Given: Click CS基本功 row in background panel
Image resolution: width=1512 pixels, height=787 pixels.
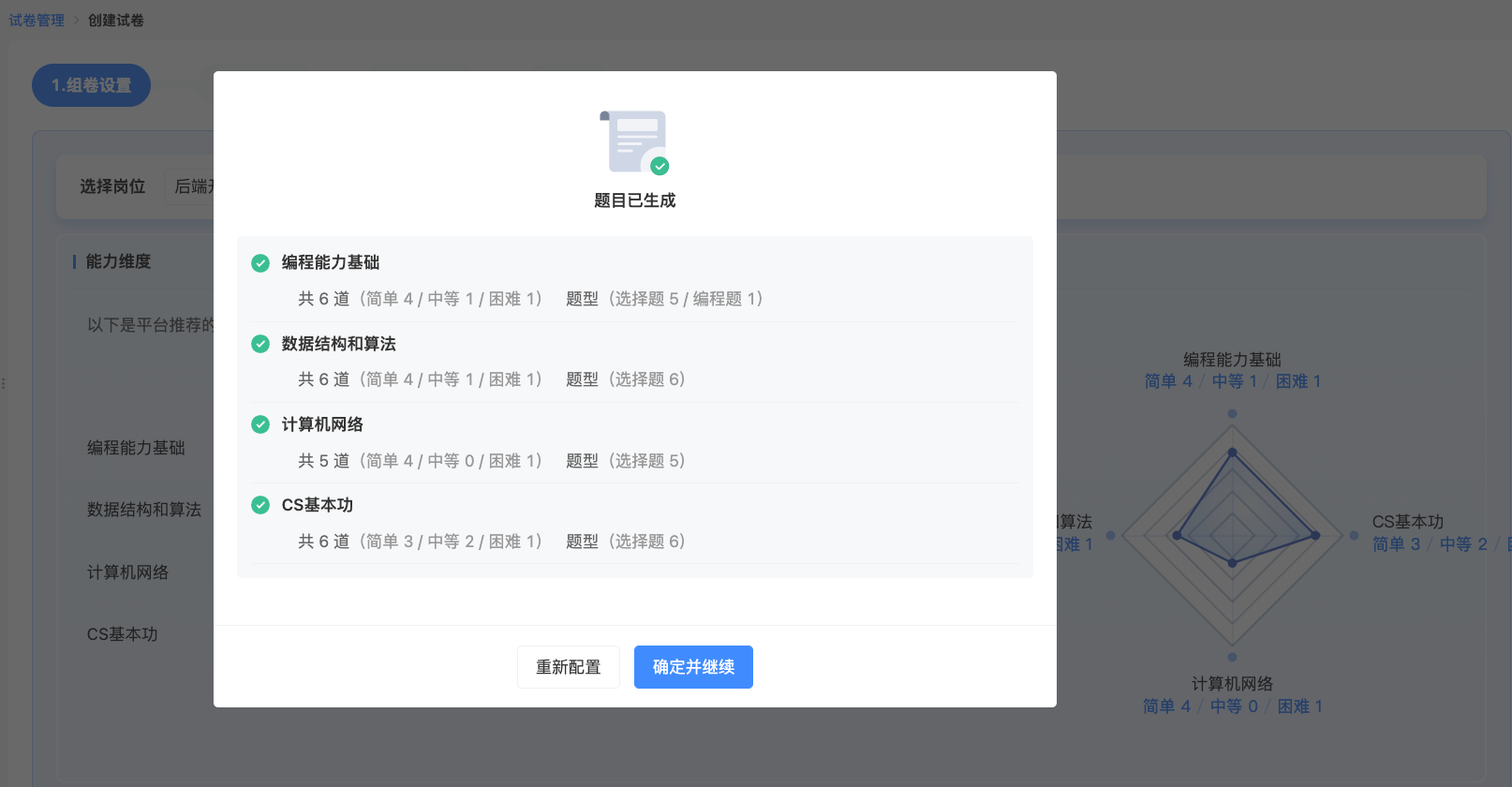Looking at the screenshot, I should coord(123,634).
